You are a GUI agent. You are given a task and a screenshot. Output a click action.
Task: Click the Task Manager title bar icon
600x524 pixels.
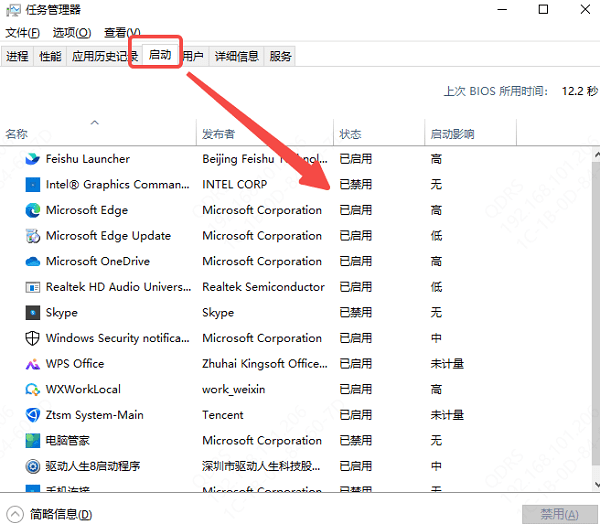coord(13,10)
